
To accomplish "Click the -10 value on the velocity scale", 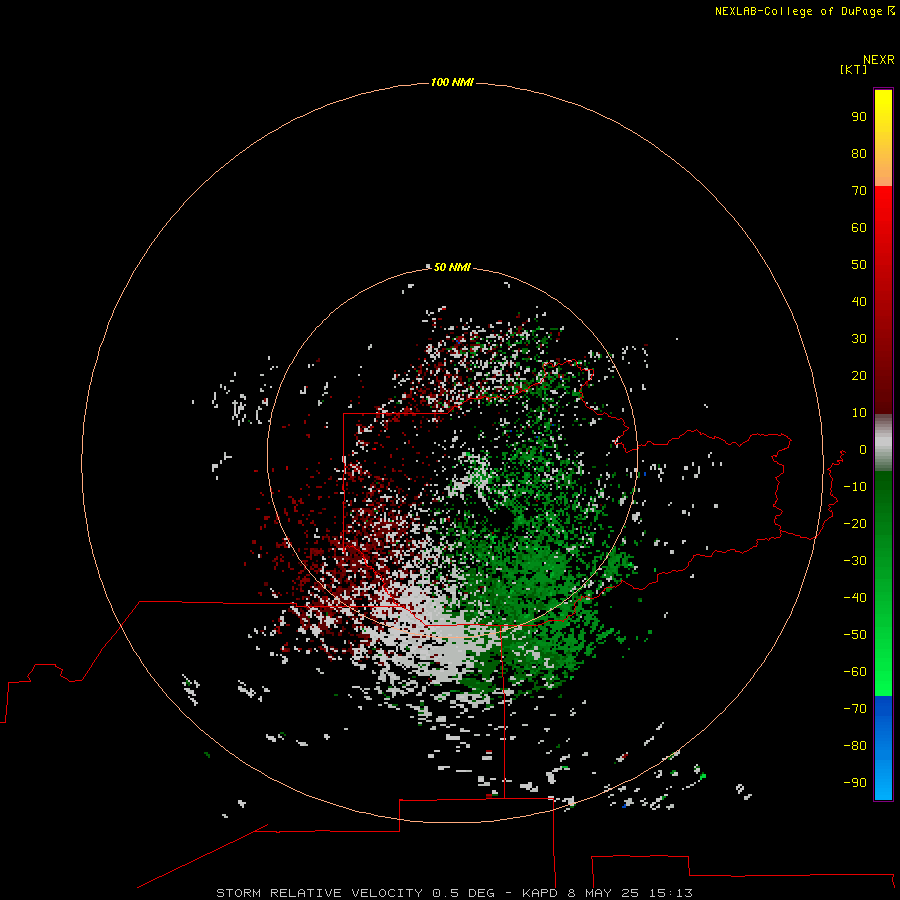I will [855, 487].
